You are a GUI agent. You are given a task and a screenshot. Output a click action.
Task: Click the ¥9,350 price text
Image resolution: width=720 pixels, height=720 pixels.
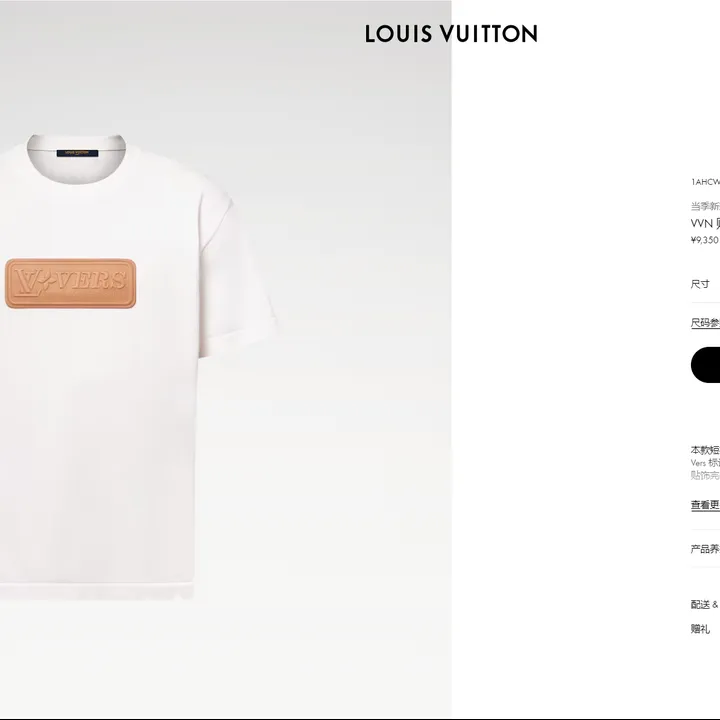705,240
